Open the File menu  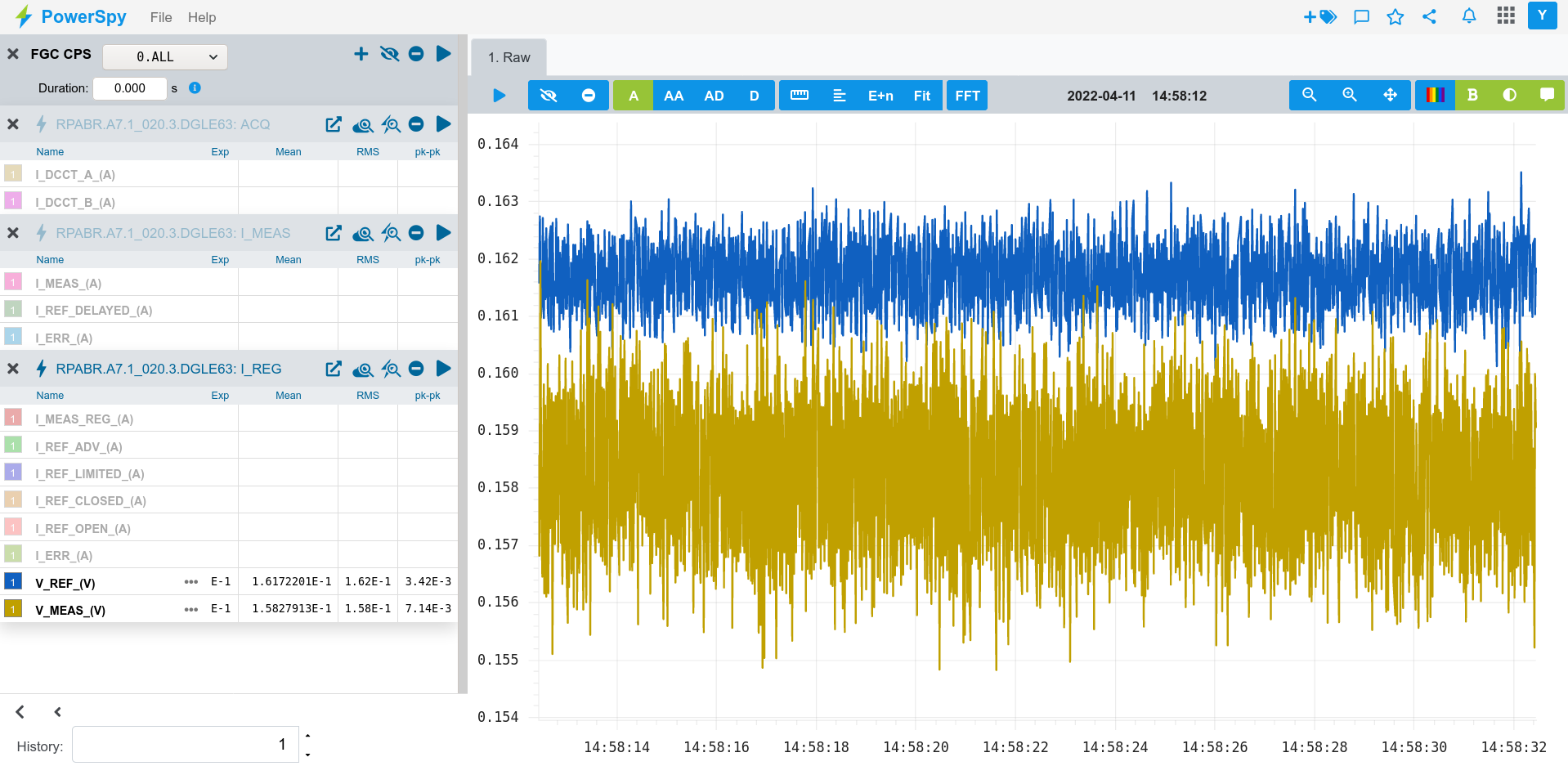161,17
